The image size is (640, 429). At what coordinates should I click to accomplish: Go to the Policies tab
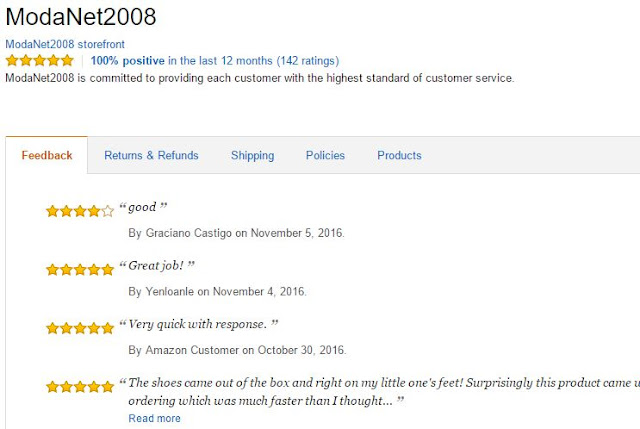pyautogui.click(x=325, y=156)
